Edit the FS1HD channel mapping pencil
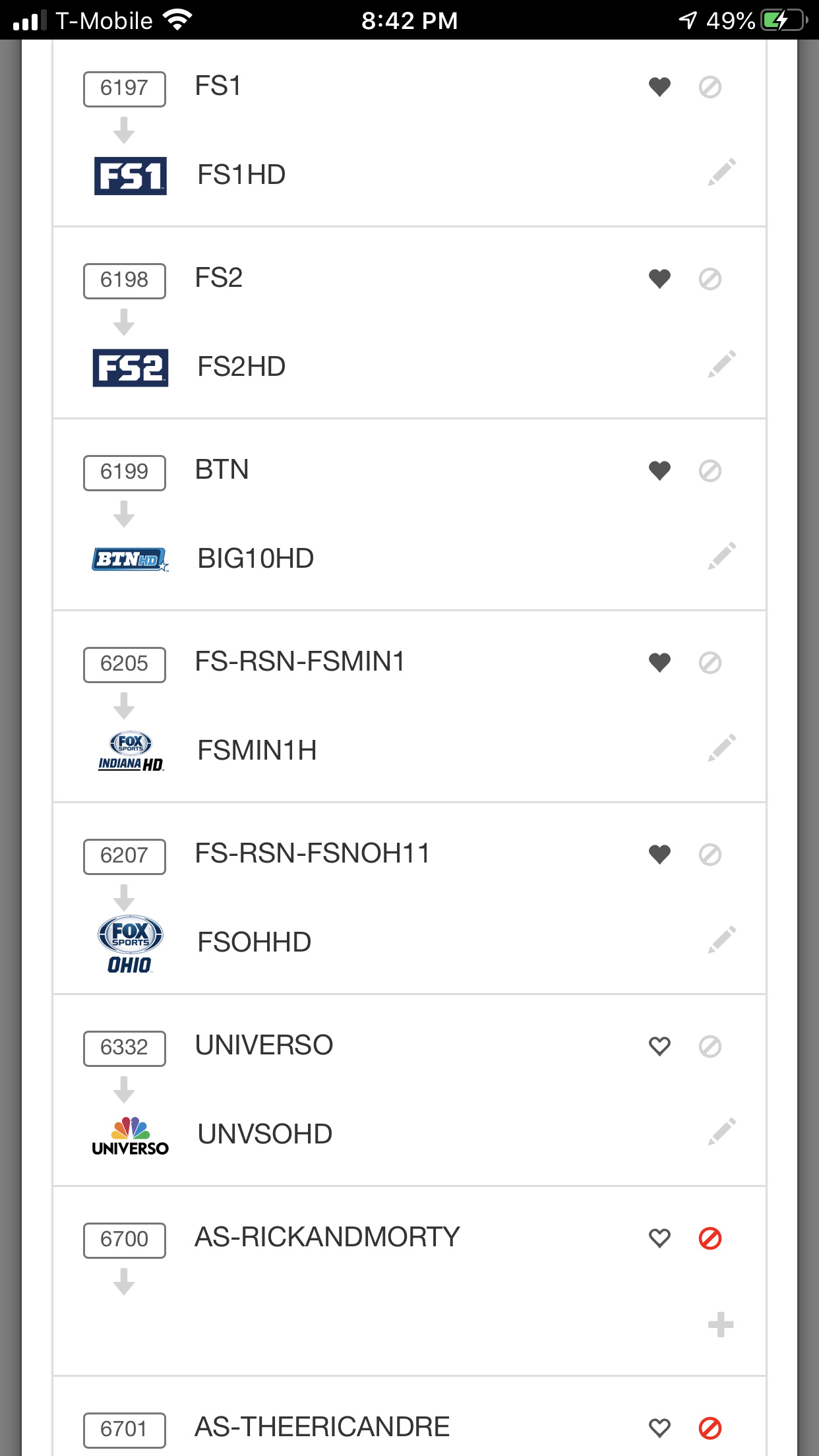This screenshot has width=819, height=1456. (x=721, y=173)
